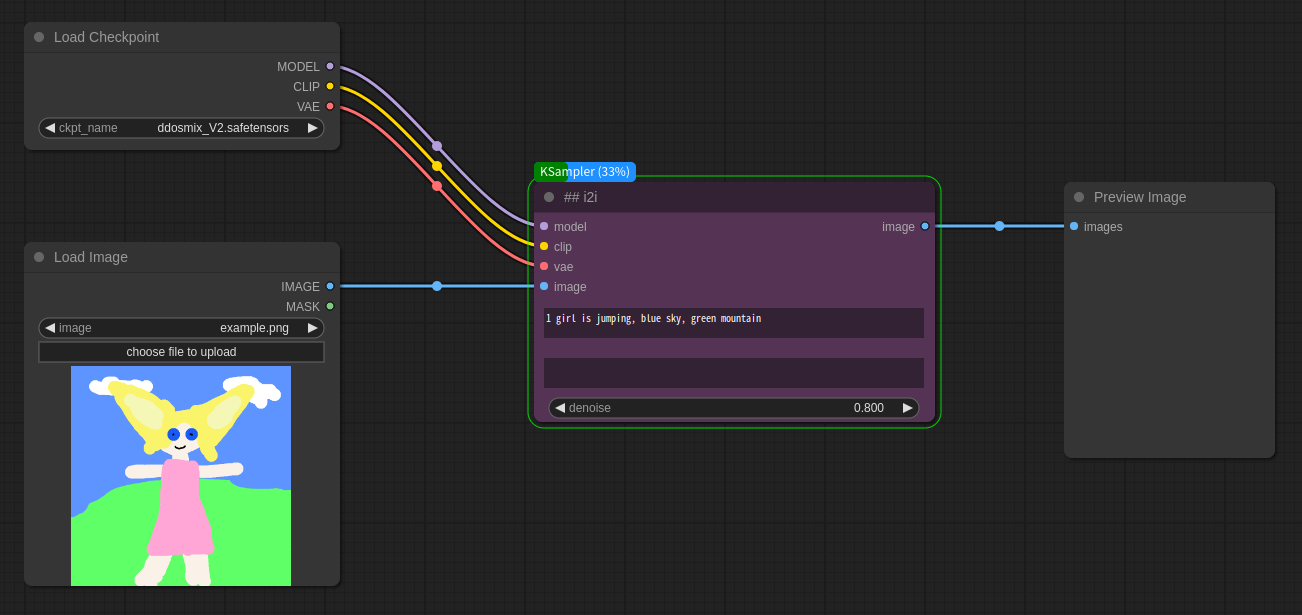
Task: Collapse the Load Checkpoint node via its title dot
Action: click(x=39, y=37)
